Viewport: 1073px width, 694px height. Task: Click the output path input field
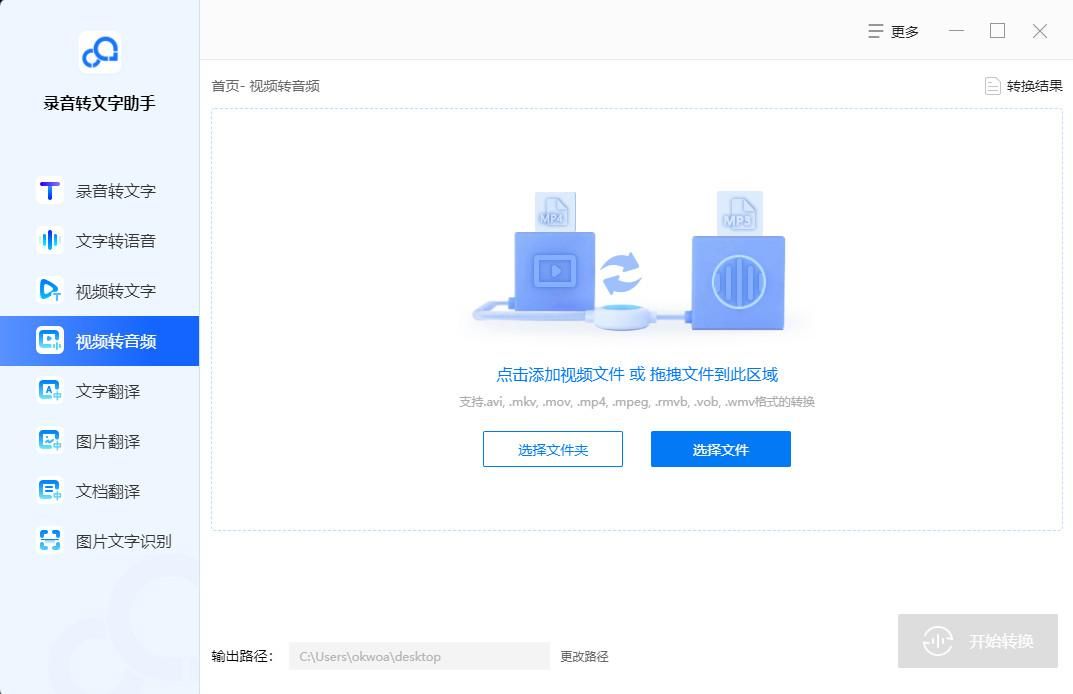coord(419,656)
